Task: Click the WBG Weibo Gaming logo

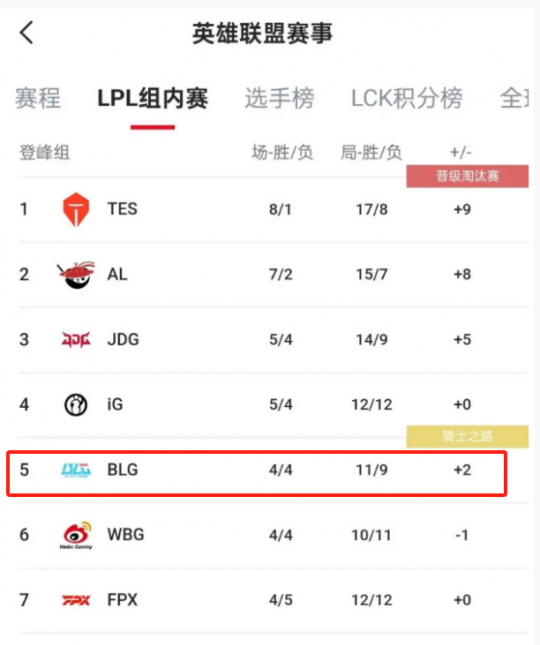Action: [76, 535]
